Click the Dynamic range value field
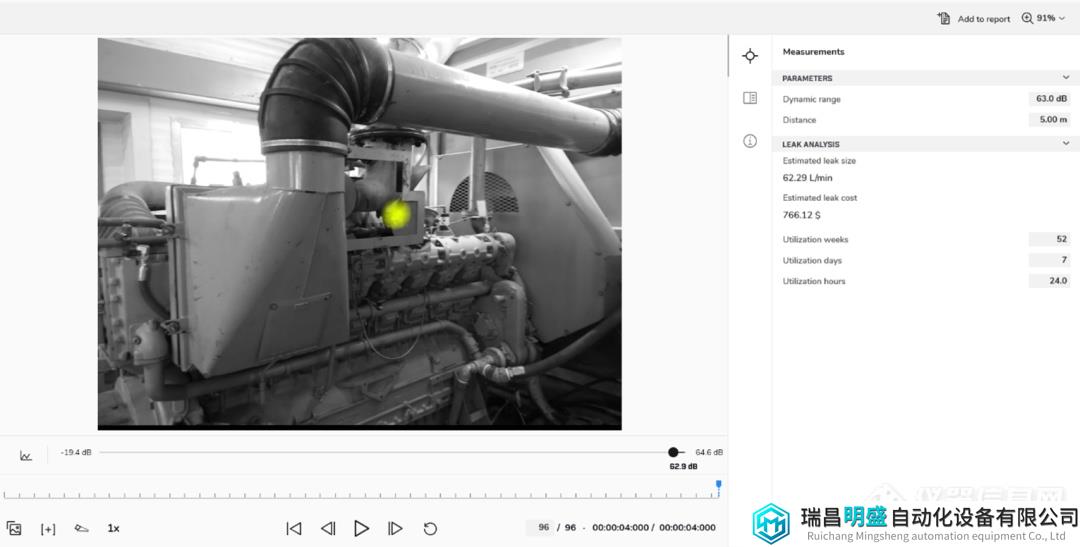Image resolution: width=1080 pixels, height=547 pixels. point(1050,99)
